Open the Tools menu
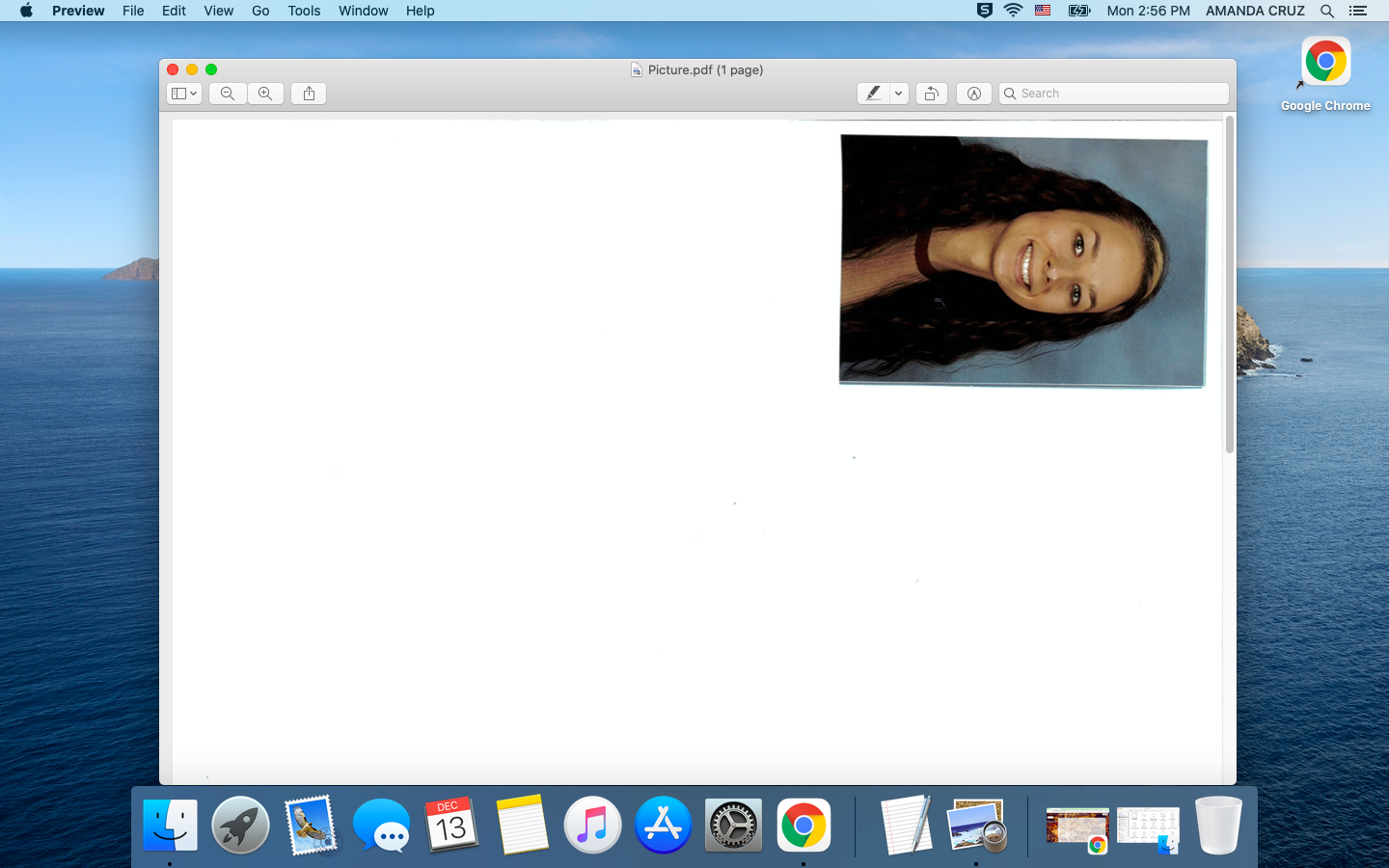1389x868 pixels. [304, 11]
